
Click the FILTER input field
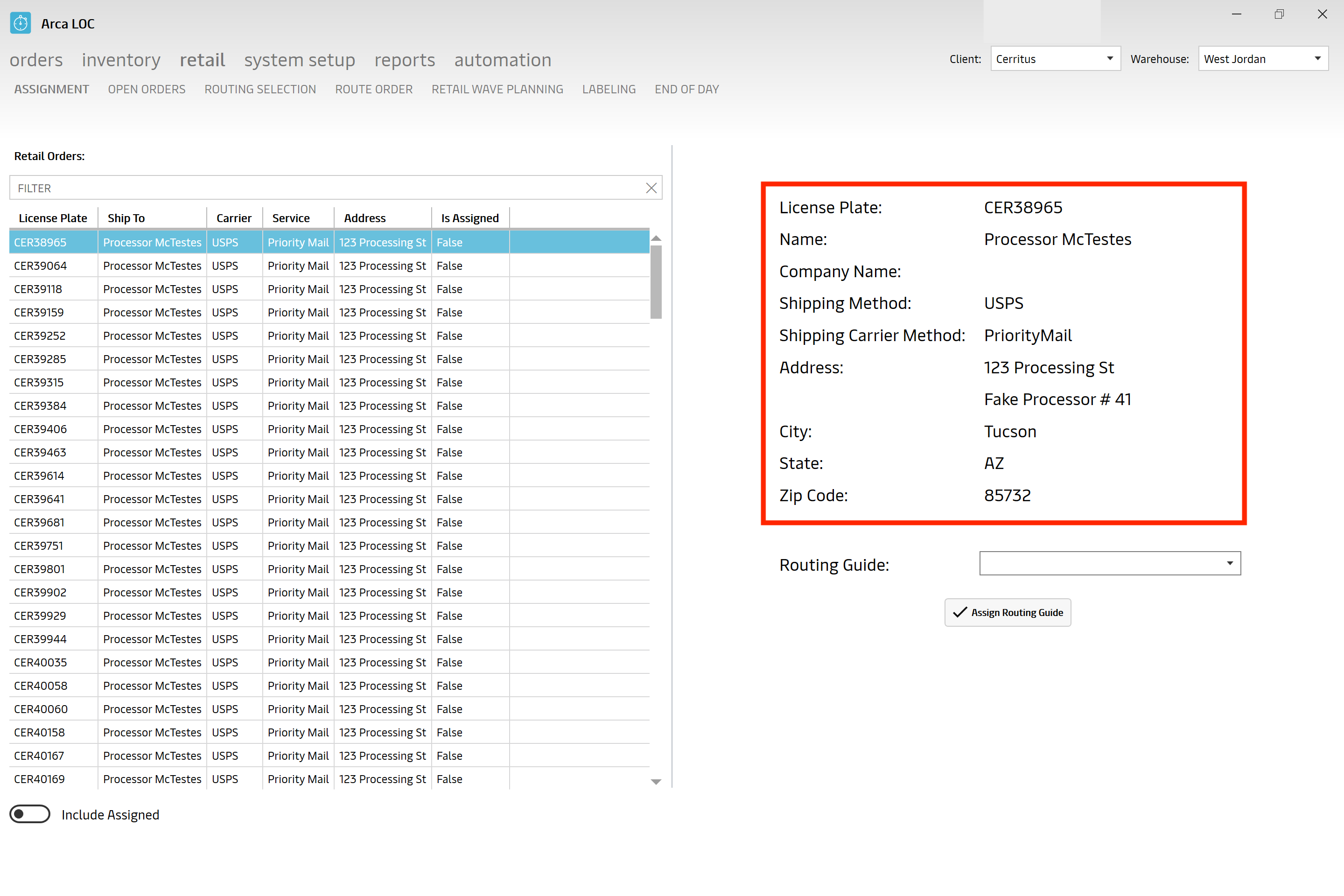click(x=336, y=188)
